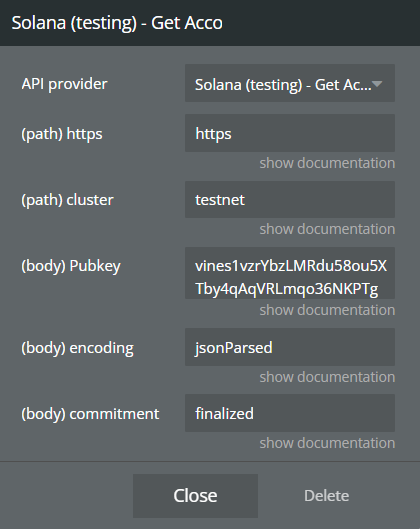Image resolution: width=420 pixels, height=529 pixels.
Task: Click the Solana (testing) title bar
Action: coord(210,23)
